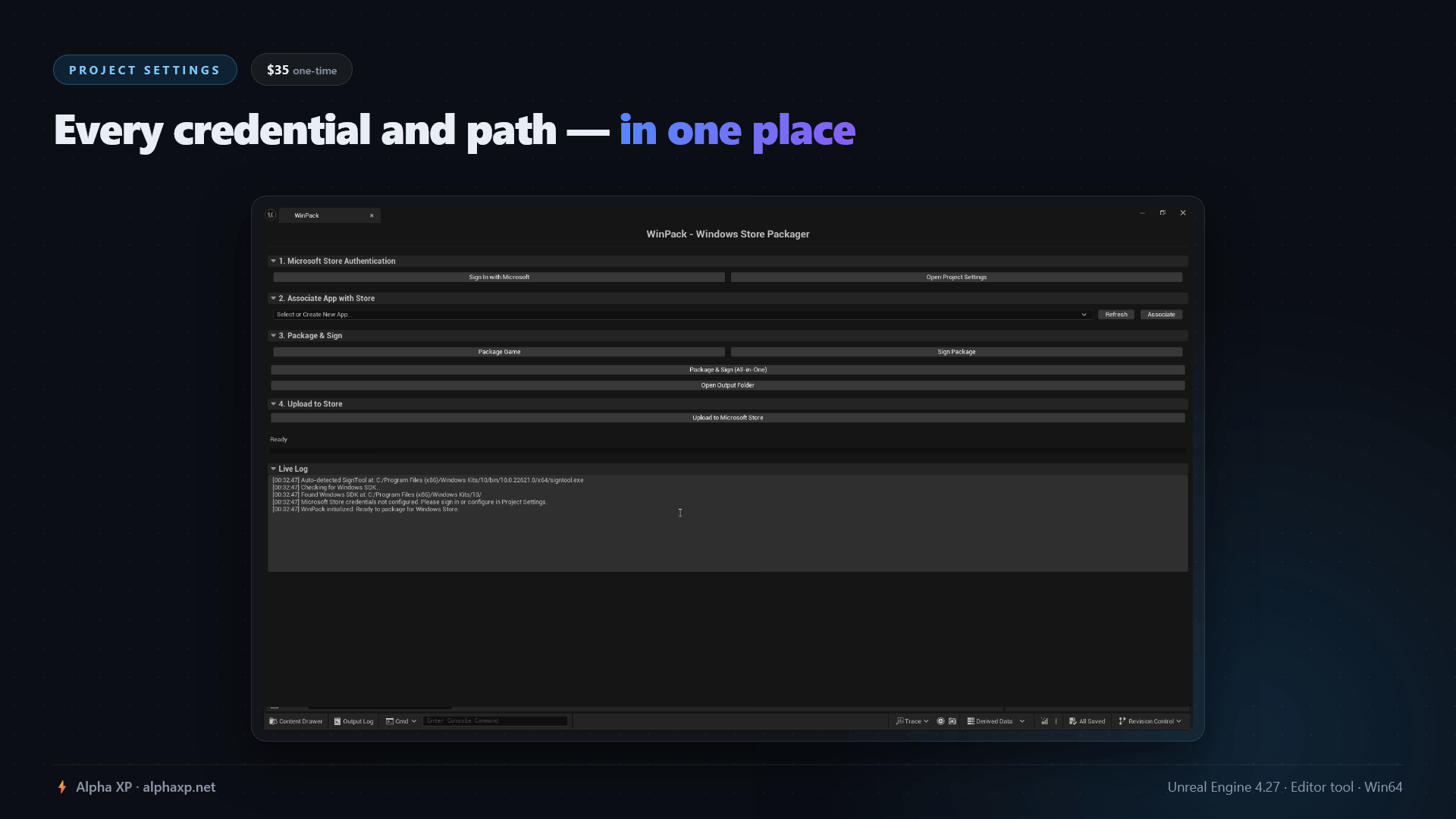
Task: Click Open Output Folder
Action: pos(728,385)
